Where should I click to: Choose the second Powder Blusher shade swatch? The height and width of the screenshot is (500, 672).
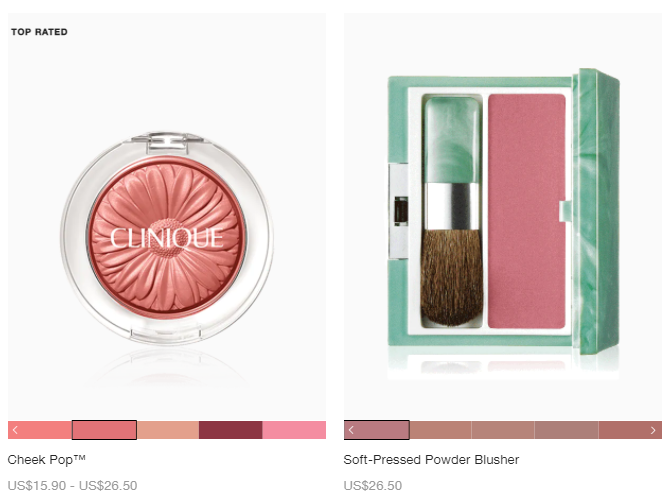pos(441,430)
